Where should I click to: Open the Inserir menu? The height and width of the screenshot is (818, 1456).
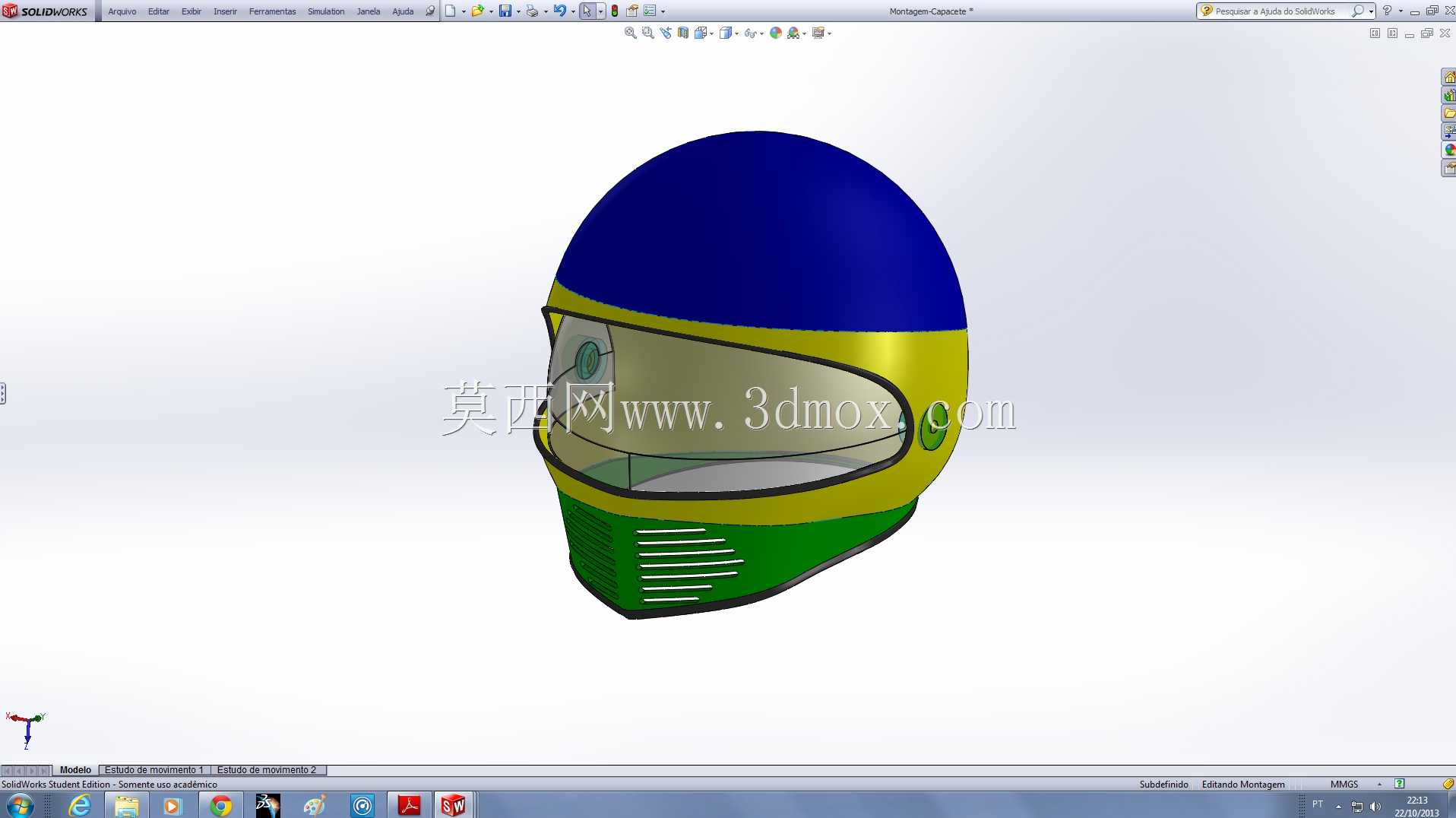pyautogui.click(x=225, y=11)
